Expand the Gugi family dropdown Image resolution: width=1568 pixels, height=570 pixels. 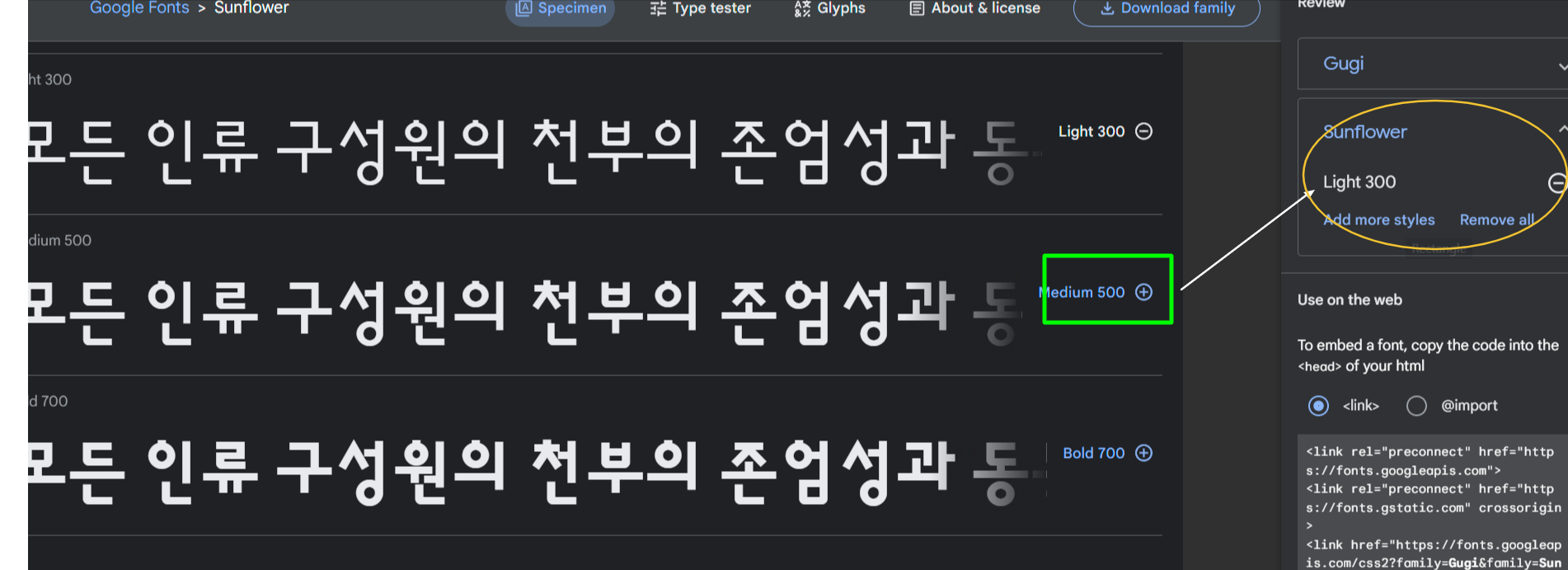(x=1562, y=65)
